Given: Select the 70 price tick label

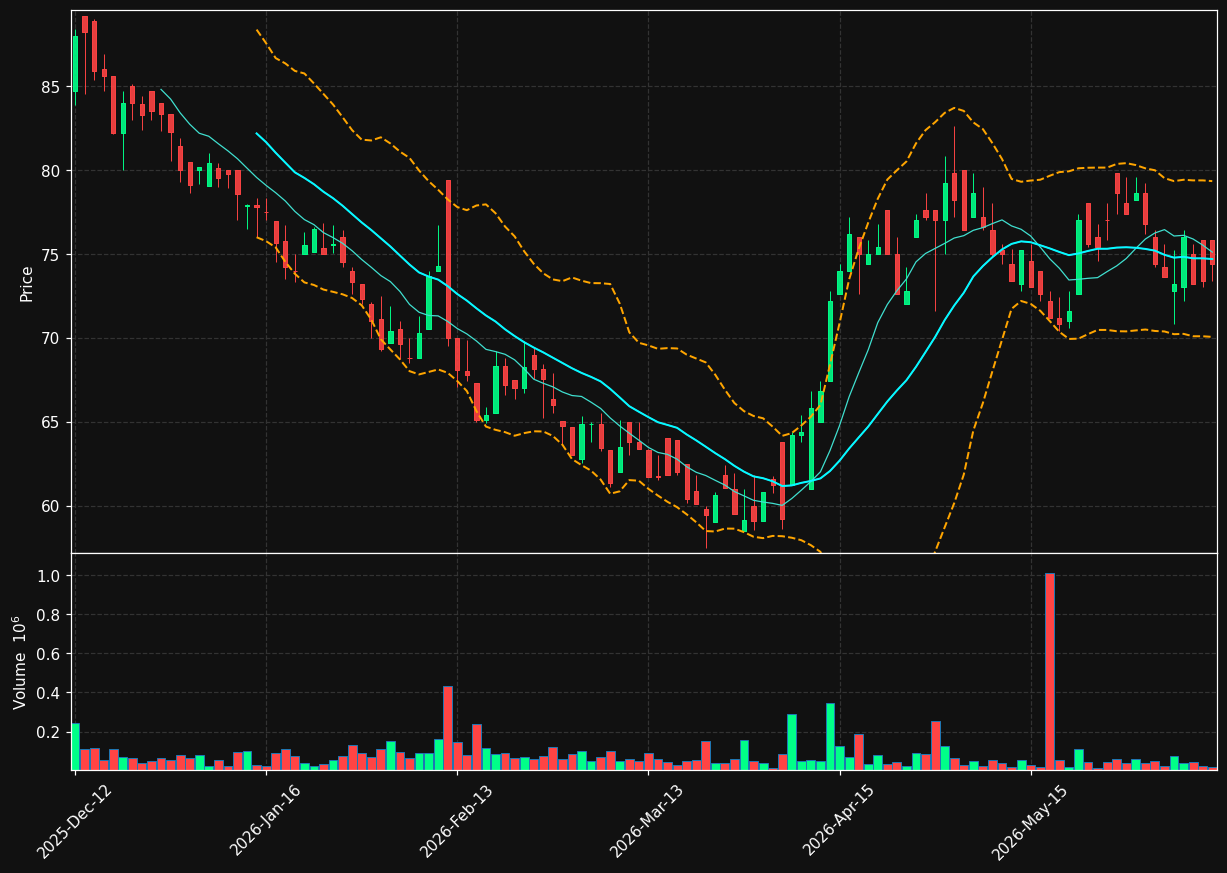Looking at the screenshot, I should pyautogui.click(x=52, y=339).
